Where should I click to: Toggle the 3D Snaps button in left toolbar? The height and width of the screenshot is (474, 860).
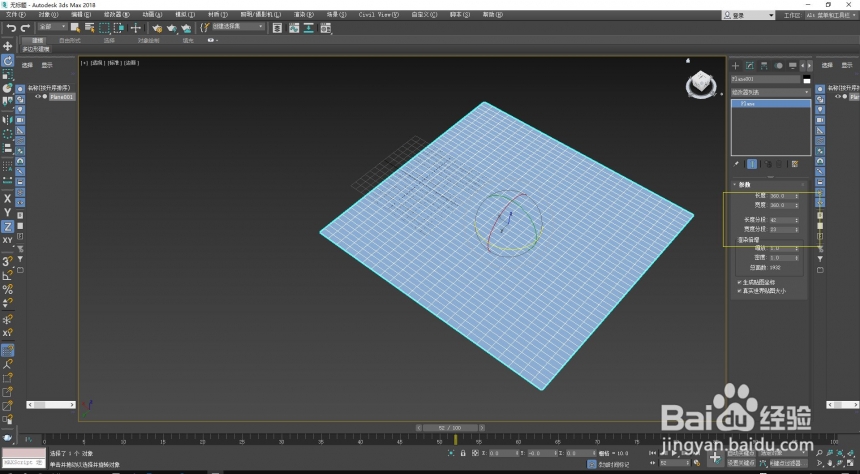8,261
